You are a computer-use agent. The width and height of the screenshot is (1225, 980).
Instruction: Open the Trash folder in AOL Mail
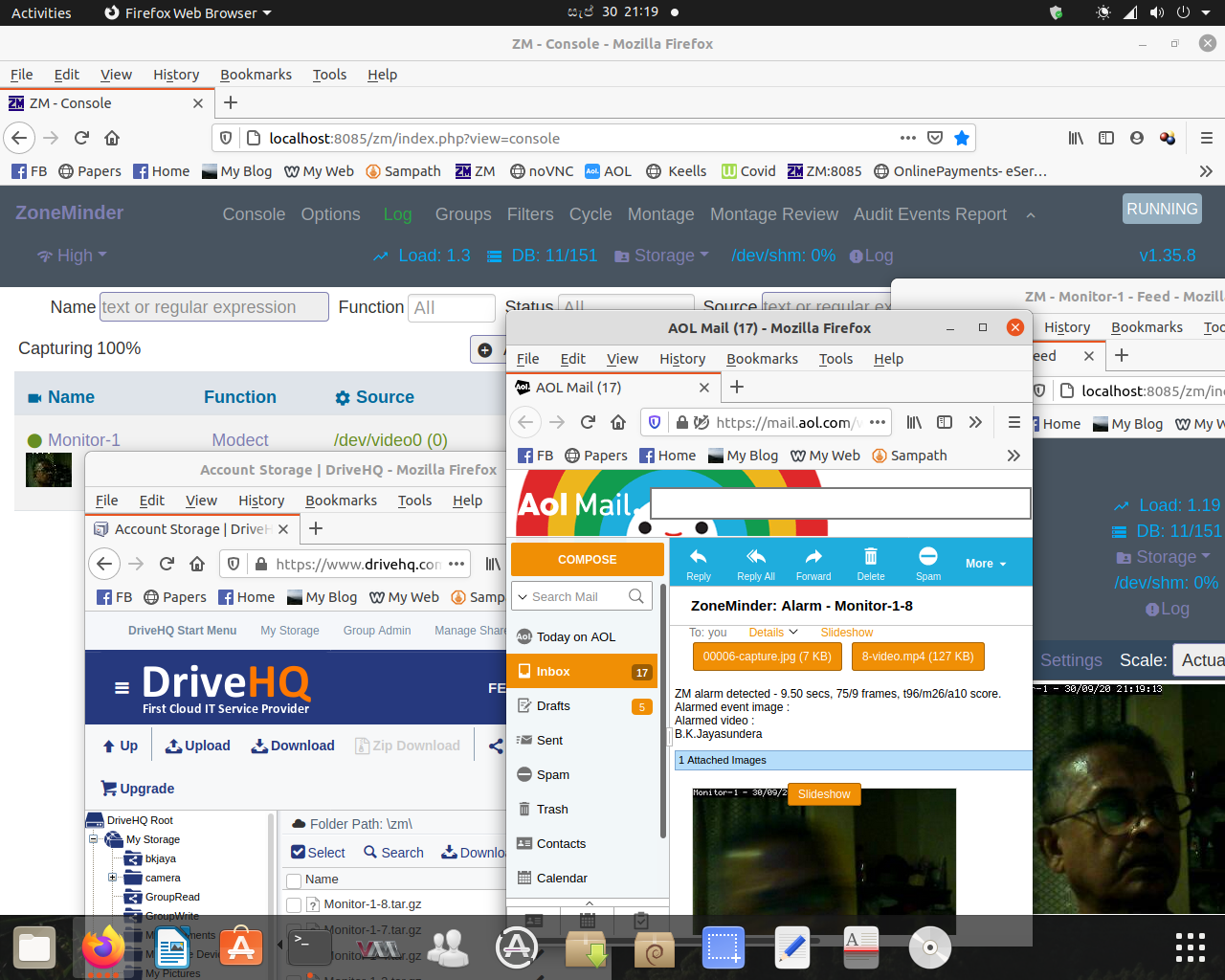(552, 810)
